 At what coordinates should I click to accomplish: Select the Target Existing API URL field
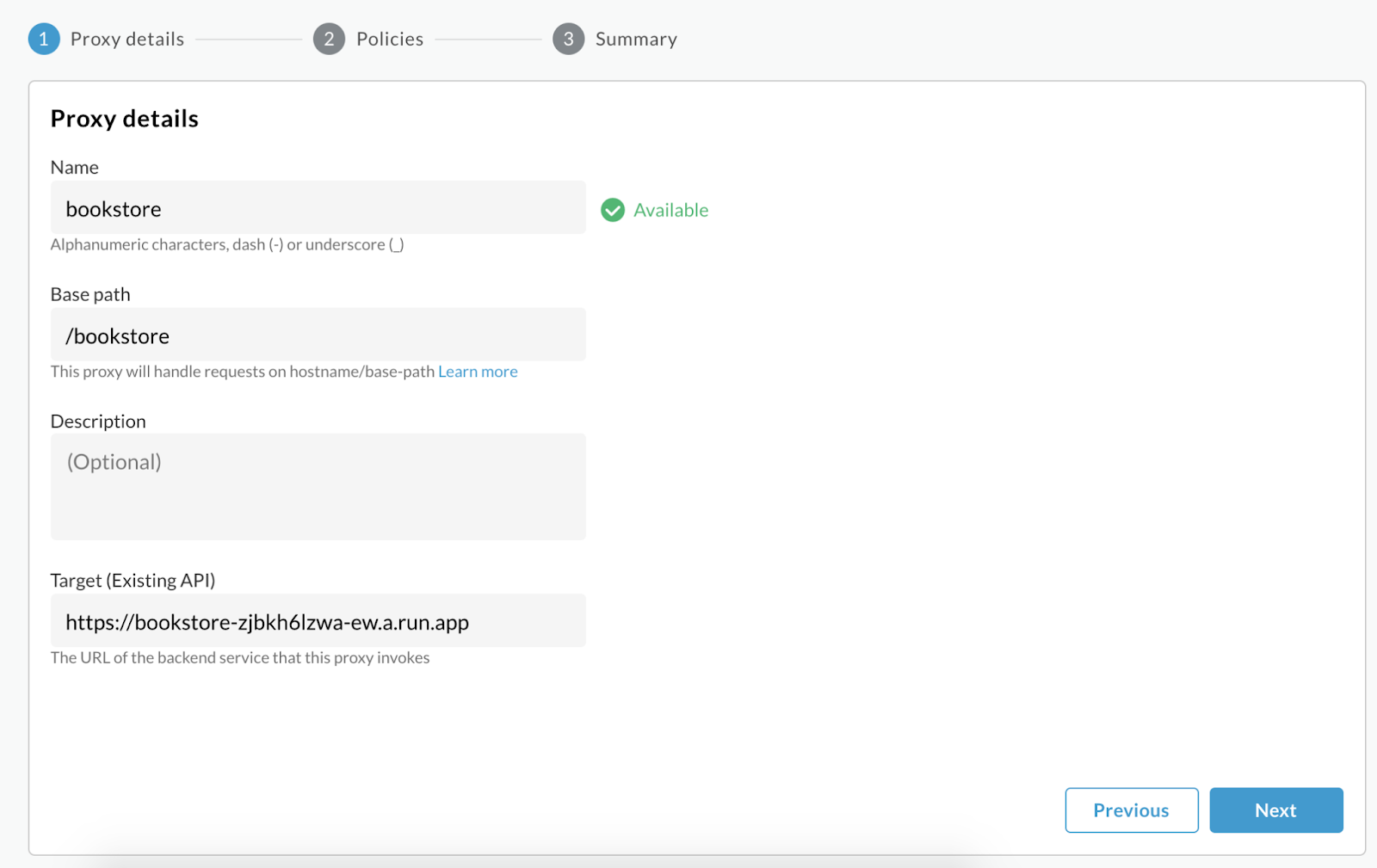coord(318,620)
